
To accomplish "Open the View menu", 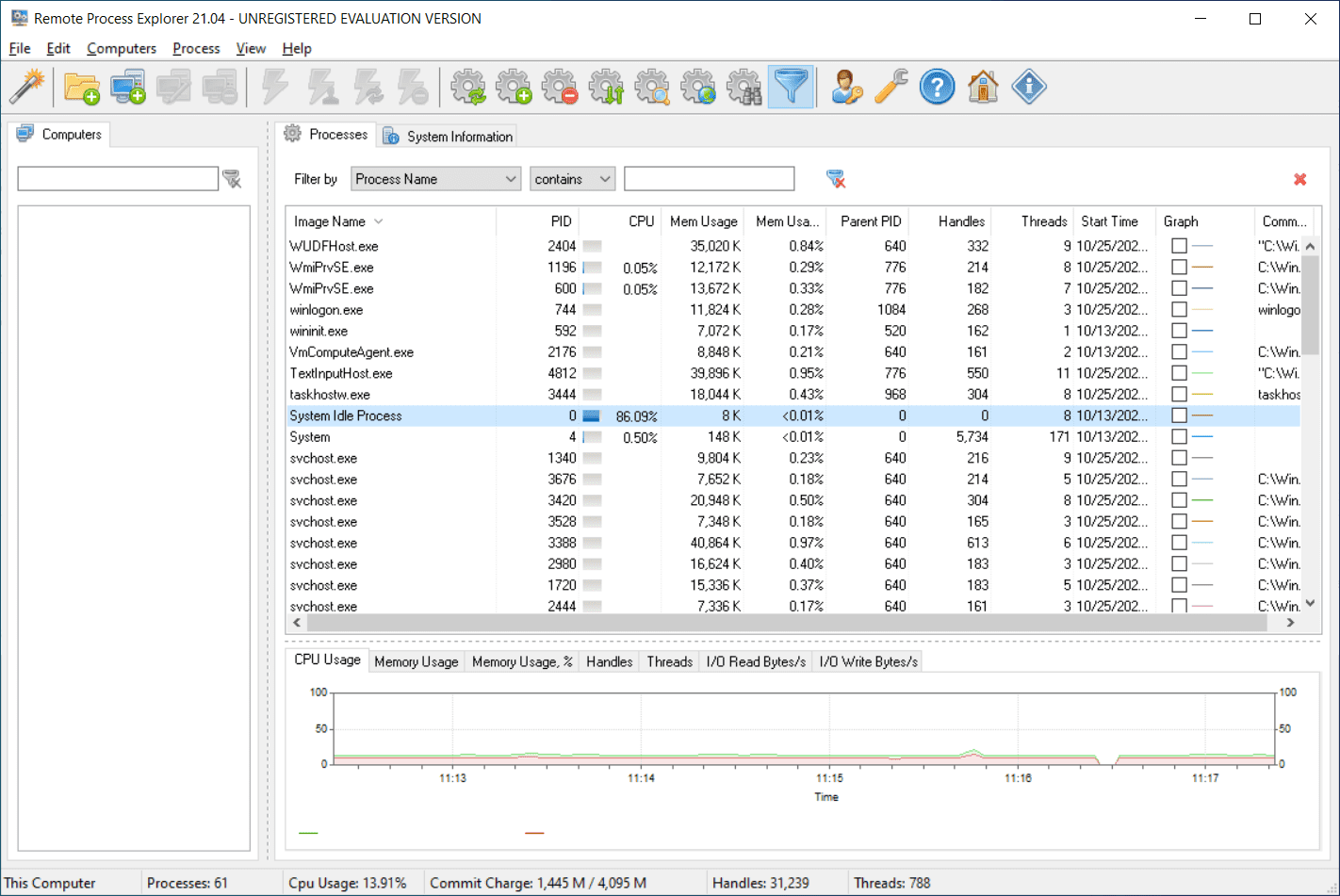I will [251, 48].
